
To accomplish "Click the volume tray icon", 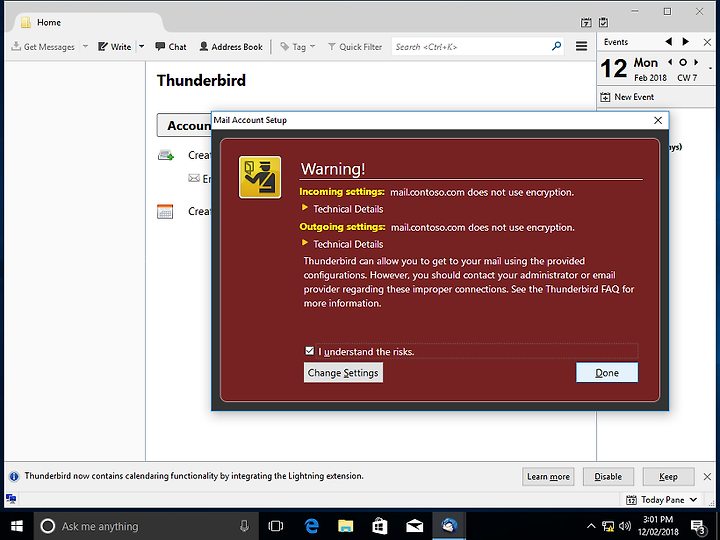I will pyautogui.click(x=624, y=526).
